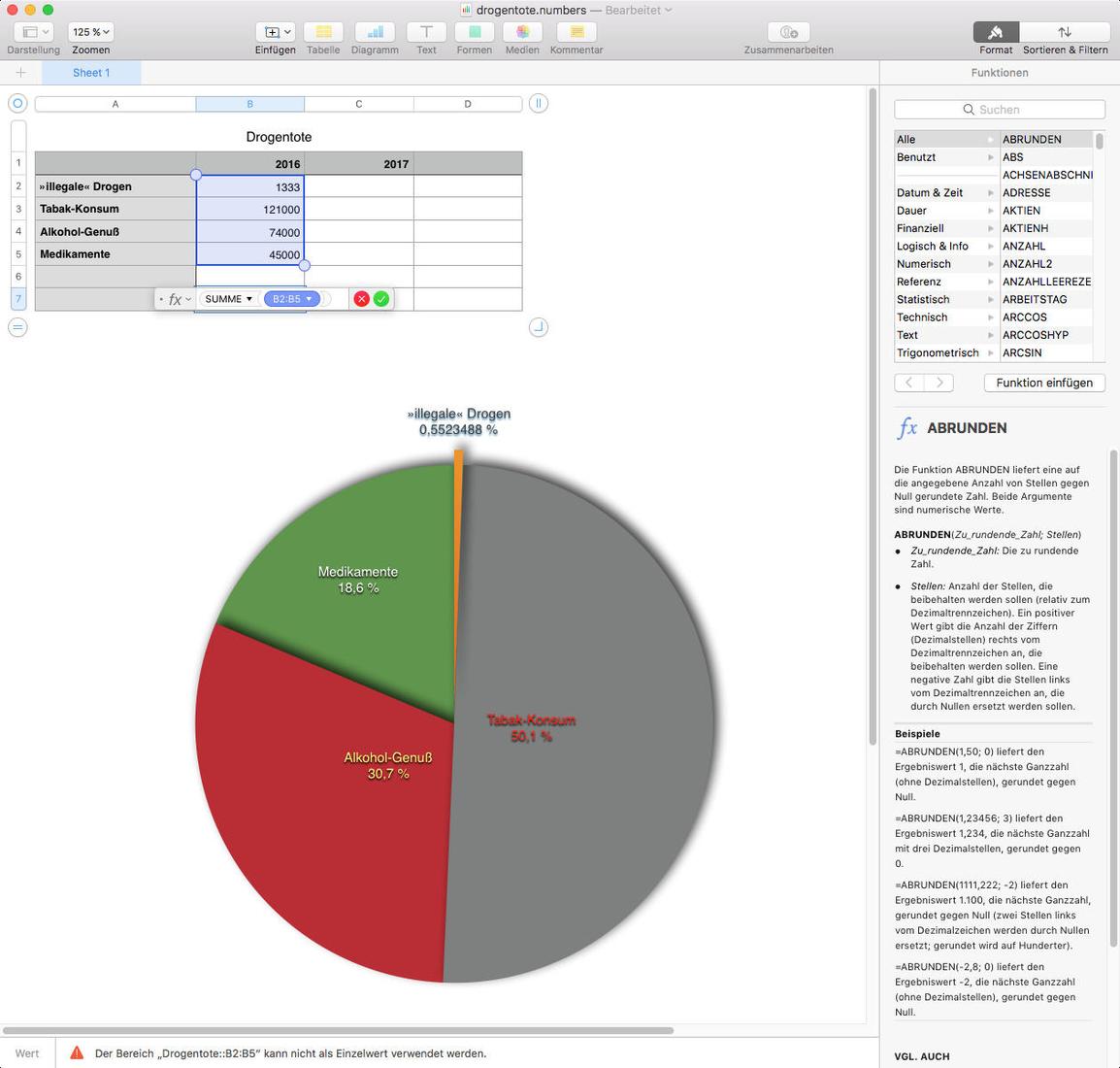Select ABRUNDEN in function list
Viewport: 1120px width, 1068px height.
(1045, 139)
